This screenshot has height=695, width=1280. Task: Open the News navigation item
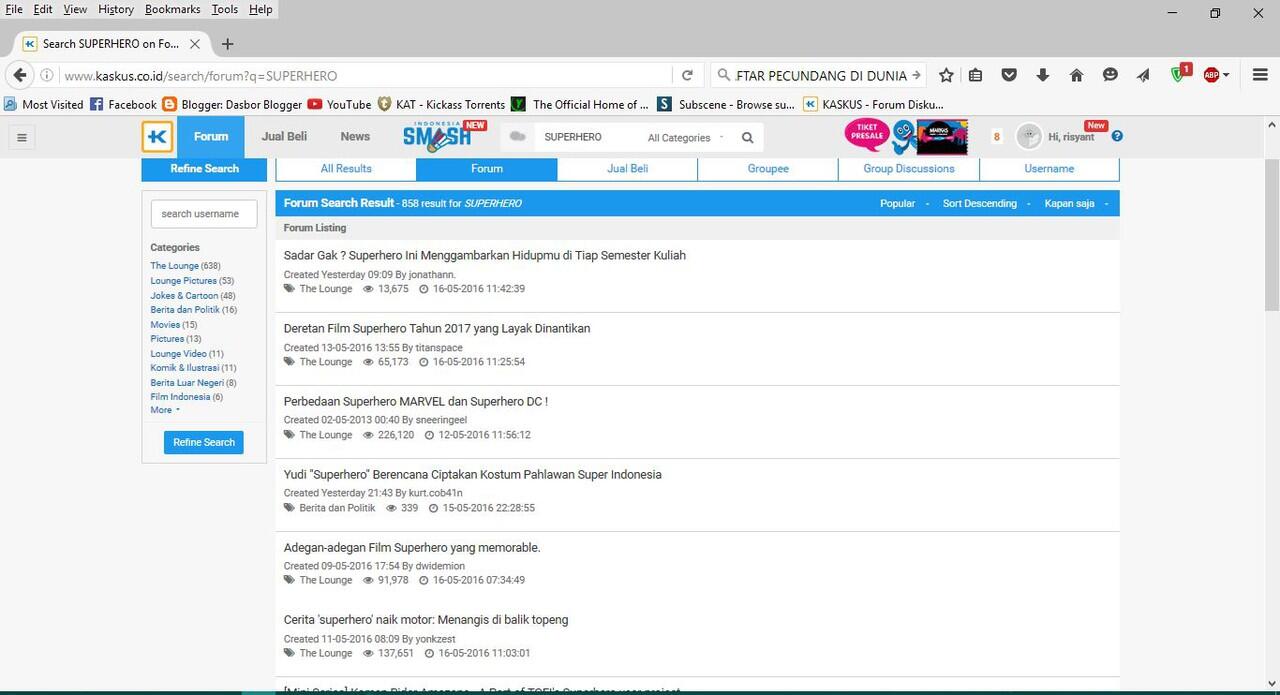pyautogui.click(x=355, y=137)
